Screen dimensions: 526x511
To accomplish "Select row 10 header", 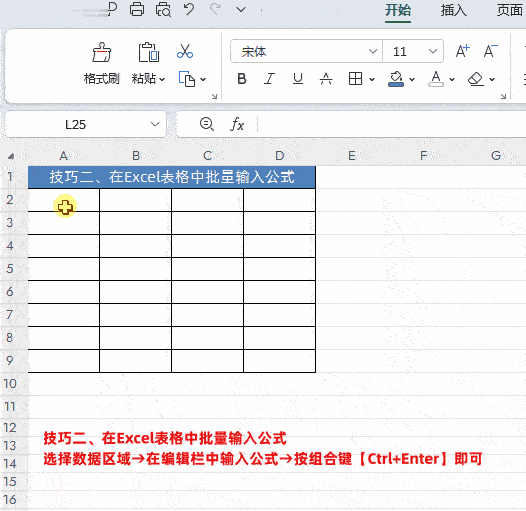I will tap(10, 384).
